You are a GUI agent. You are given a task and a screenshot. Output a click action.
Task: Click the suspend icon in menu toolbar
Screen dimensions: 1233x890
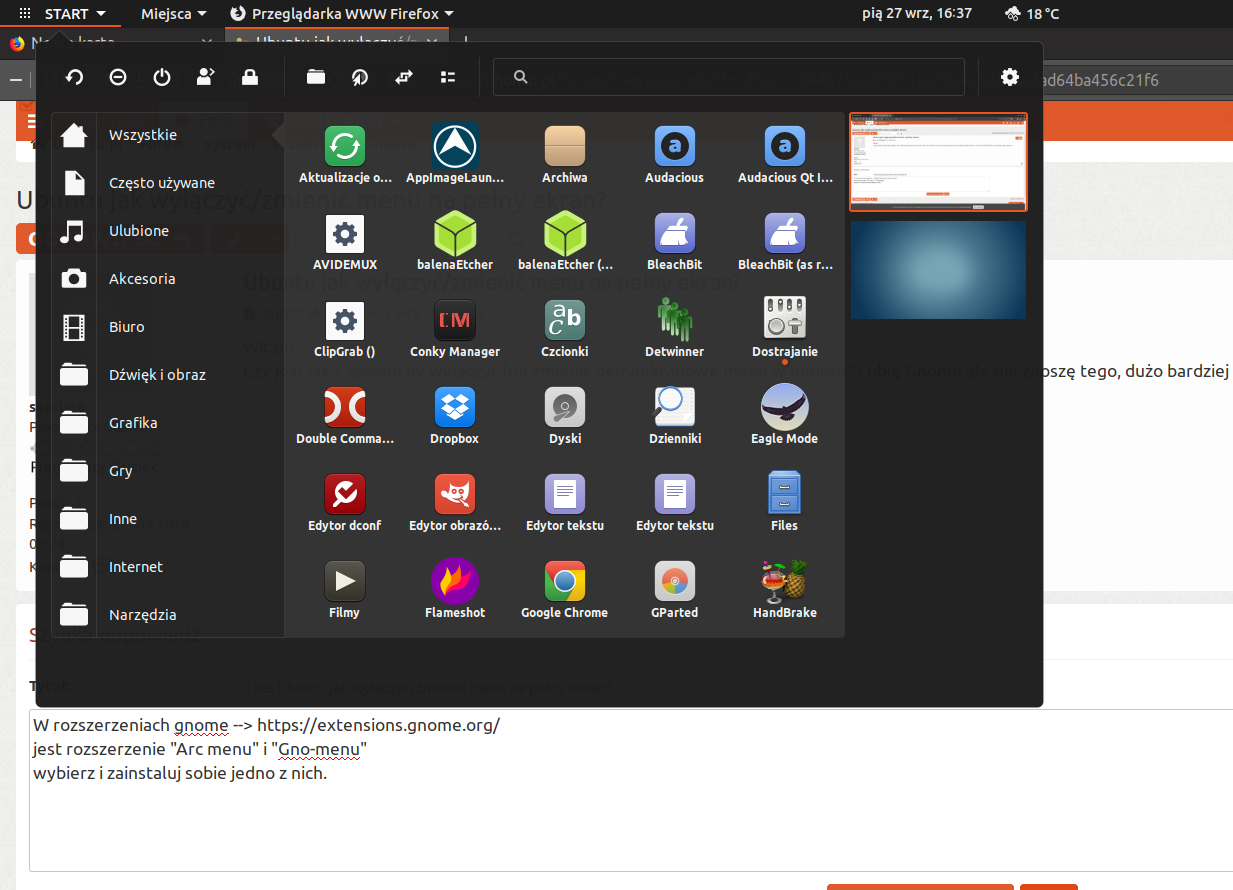pyautogui.click(x=118, y=77)
